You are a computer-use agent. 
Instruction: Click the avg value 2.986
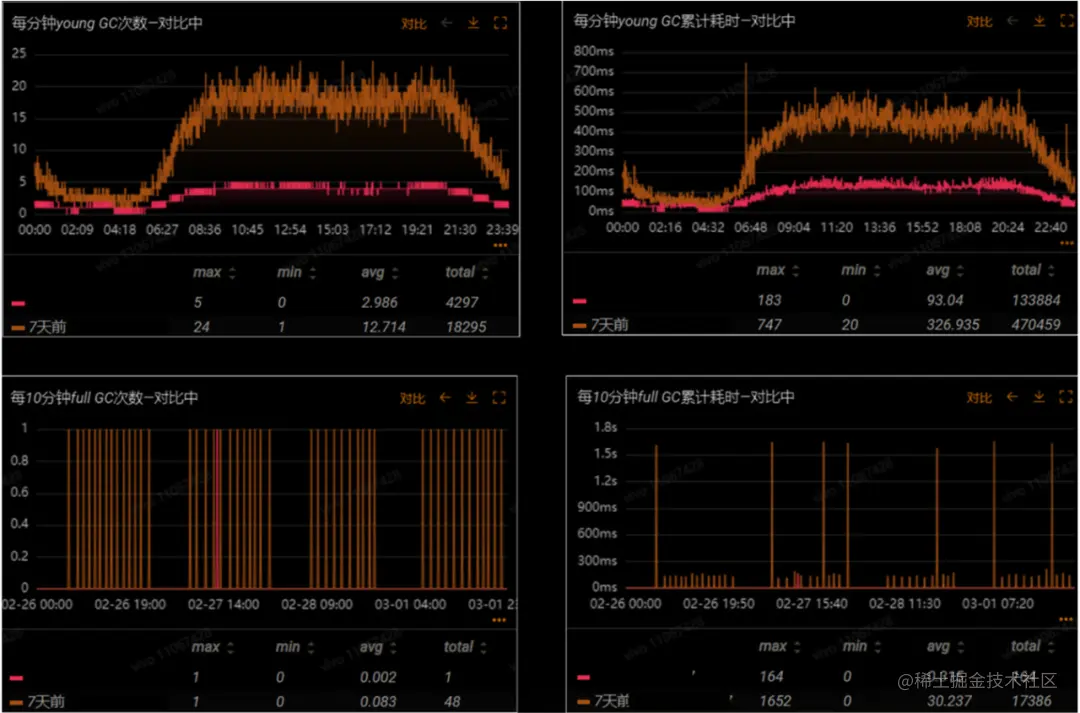(380, 302)
